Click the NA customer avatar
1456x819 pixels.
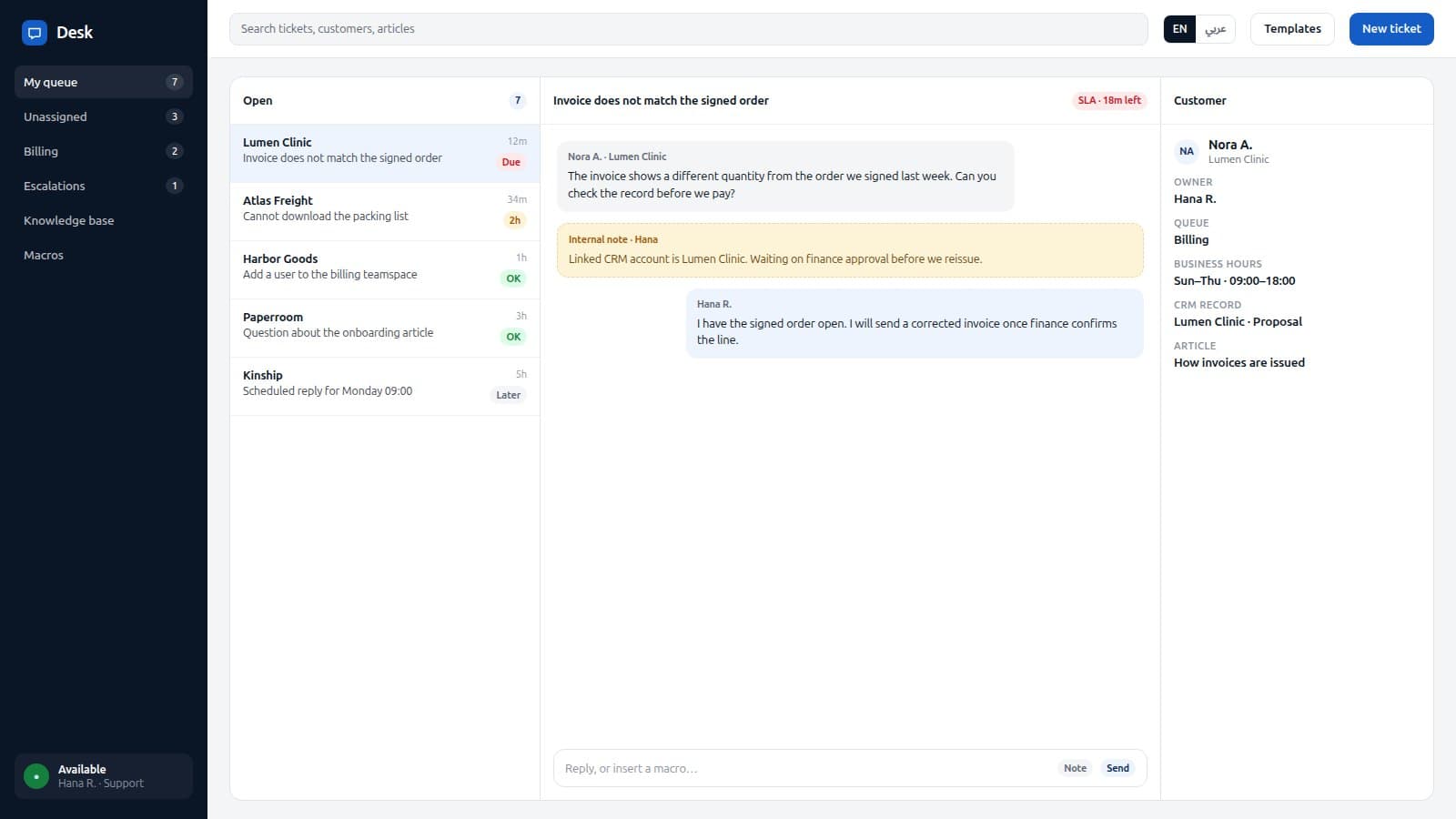coord(1187,151)
